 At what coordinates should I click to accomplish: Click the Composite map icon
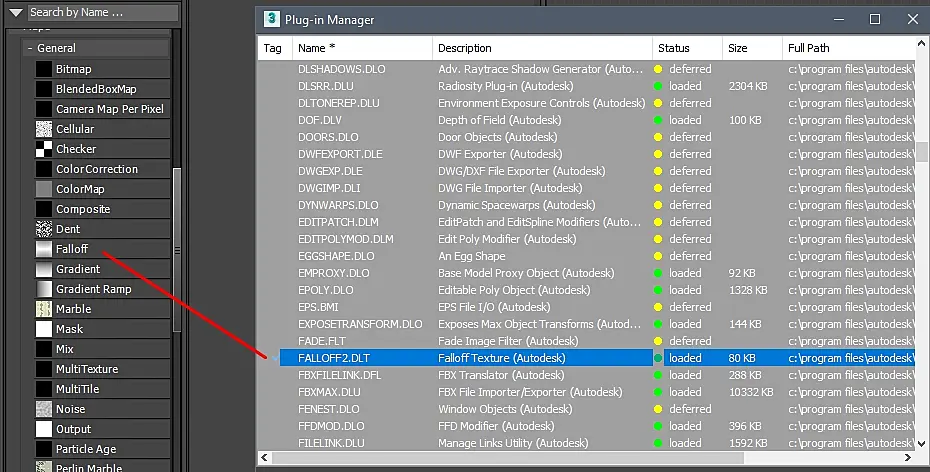click(x=43, y=209)
